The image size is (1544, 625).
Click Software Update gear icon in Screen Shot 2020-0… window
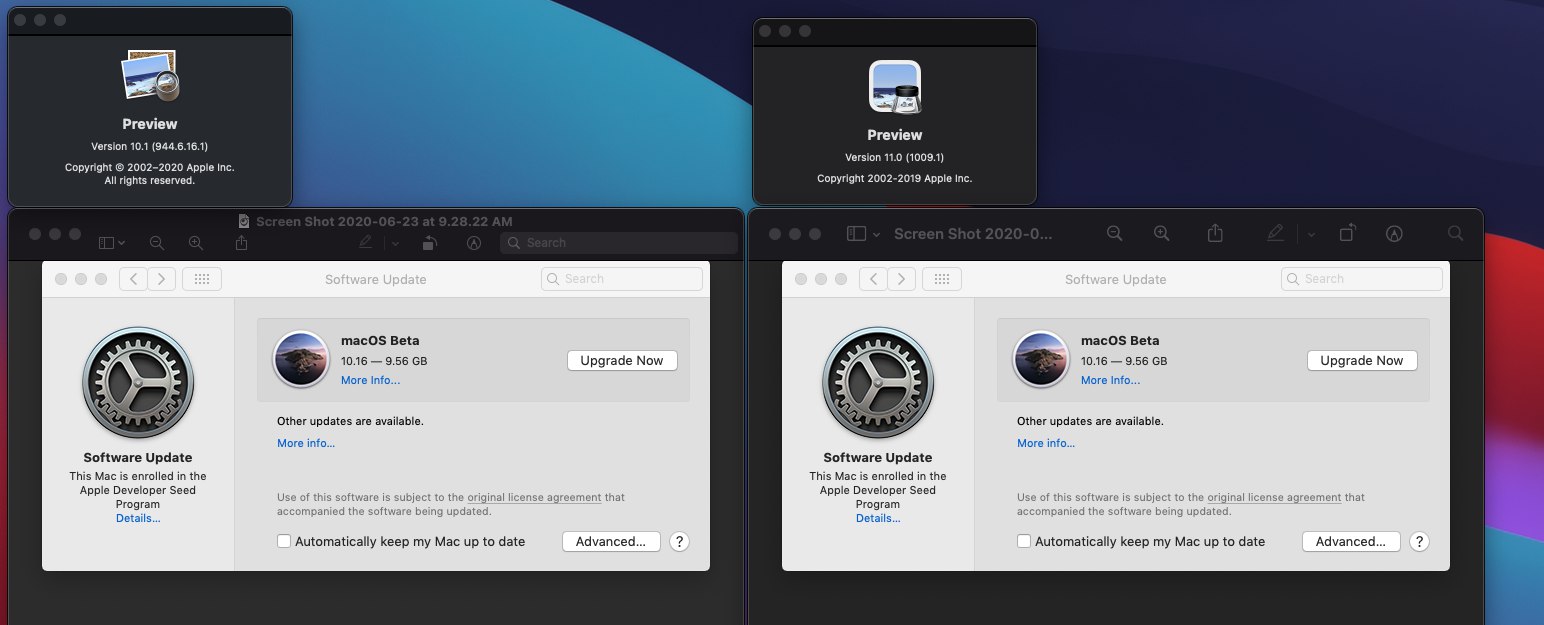click(x=878, y=383)
